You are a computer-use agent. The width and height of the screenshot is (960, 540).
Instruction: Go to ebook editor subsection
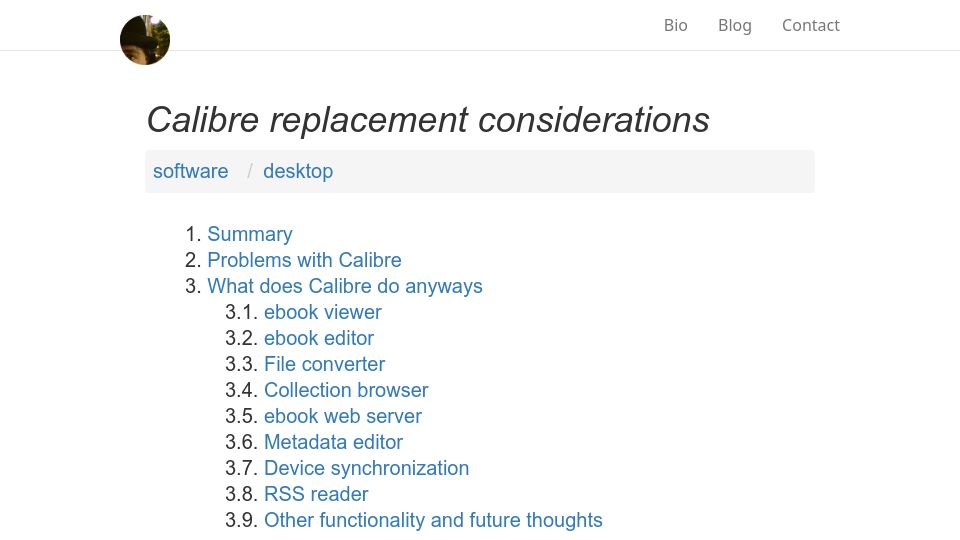319,338
